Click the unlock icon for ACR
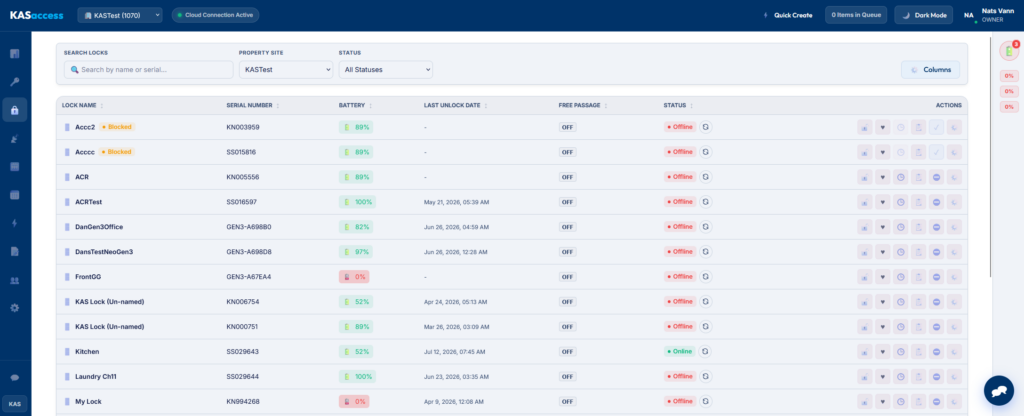This screenshot has height=416, width=1024. [x=865, y=177]
